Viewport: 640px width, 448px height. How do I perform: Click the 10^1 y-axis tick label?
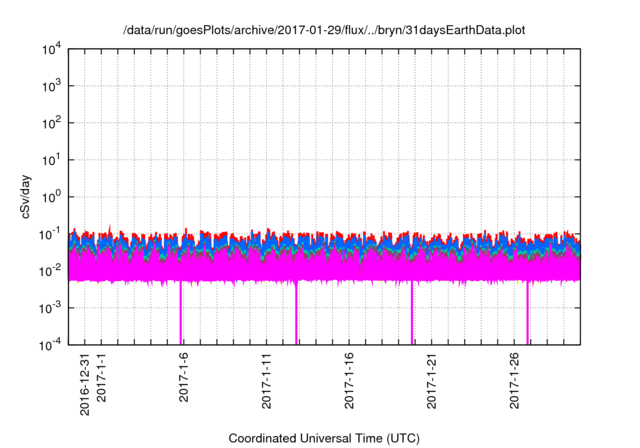[52, 160]
